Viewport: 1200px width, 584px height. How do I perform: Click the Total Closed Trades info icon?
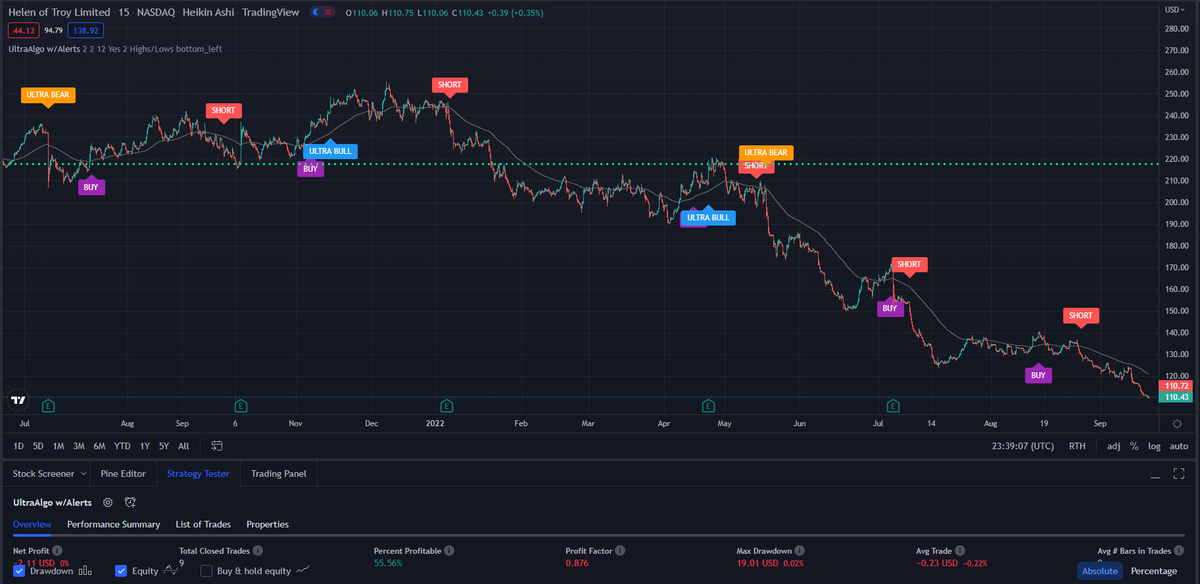[258, 551]
